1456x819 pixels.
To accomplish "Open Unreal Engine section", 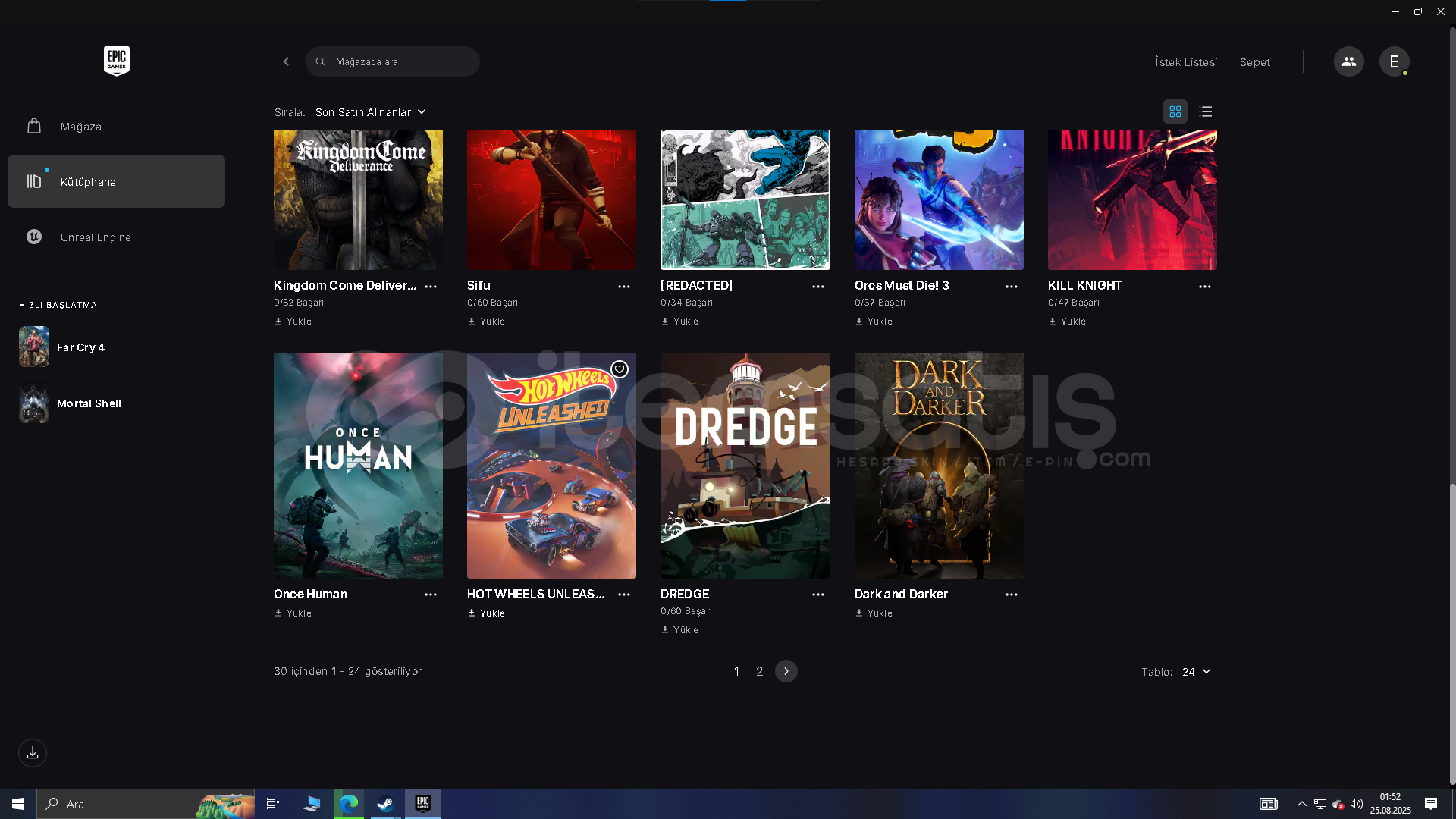I will pyautogui.click(x=116, y=237).
